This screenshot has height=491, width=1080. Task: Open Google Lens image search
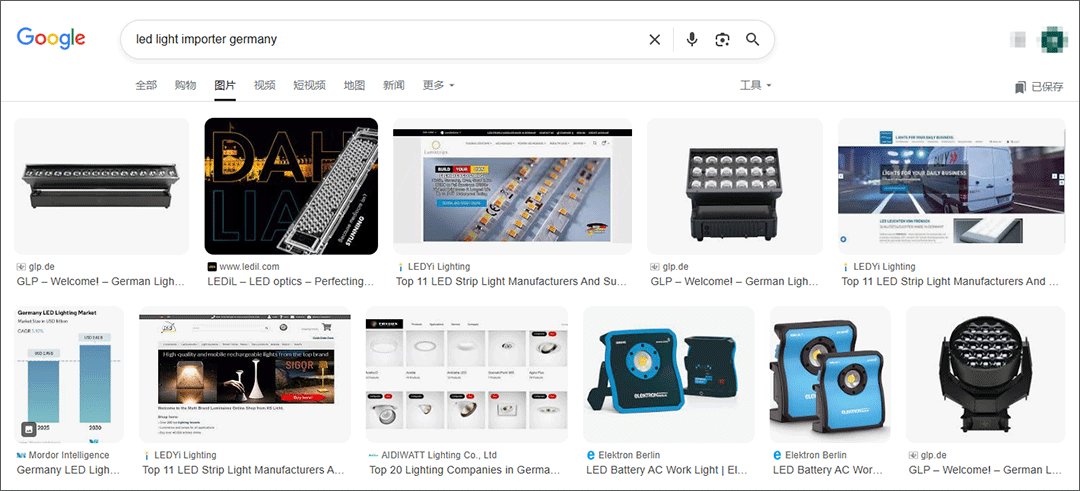pyautogui.click(x=722, y=40)
